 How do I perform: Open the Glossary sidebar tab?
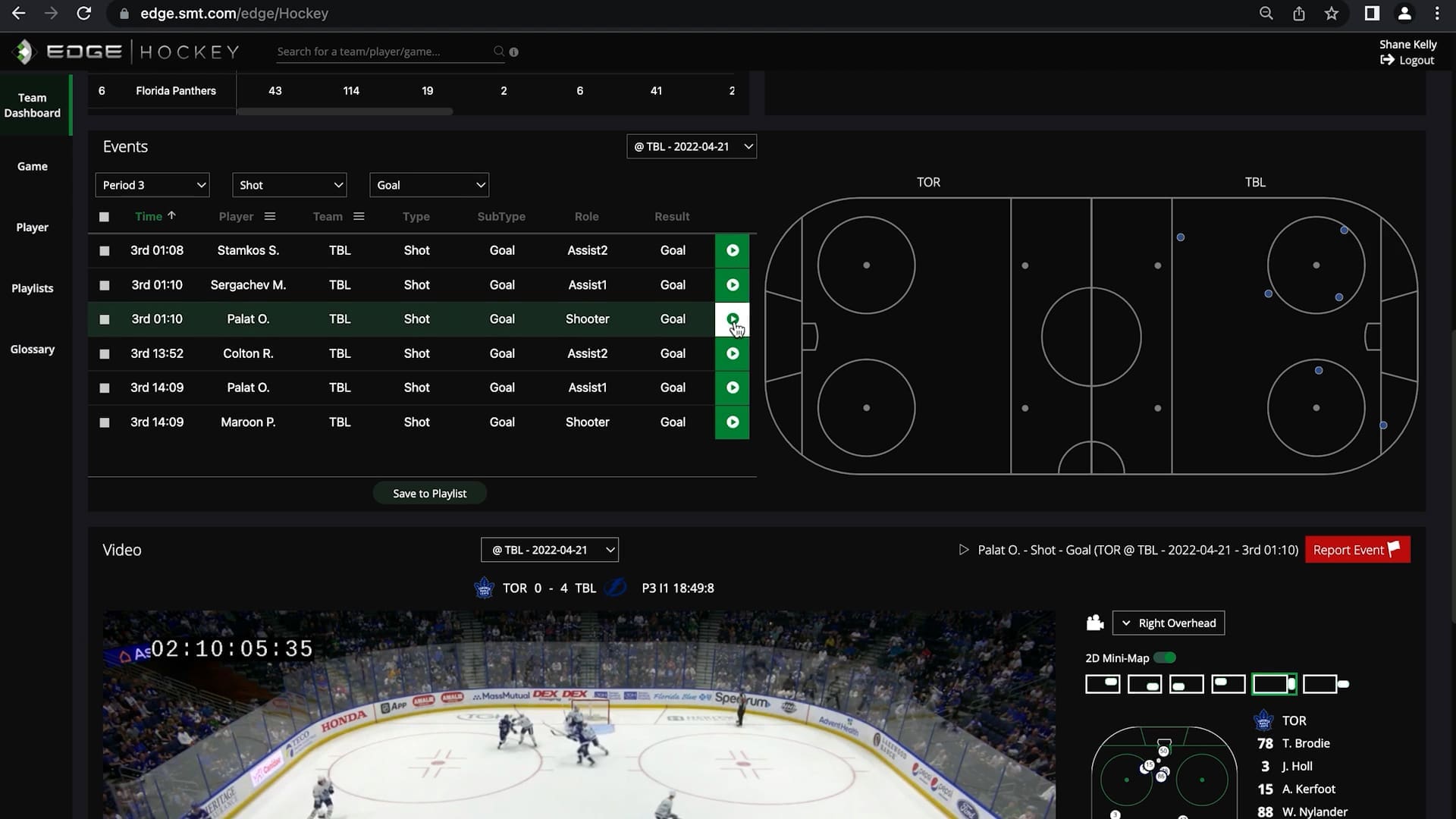(33, 350)
